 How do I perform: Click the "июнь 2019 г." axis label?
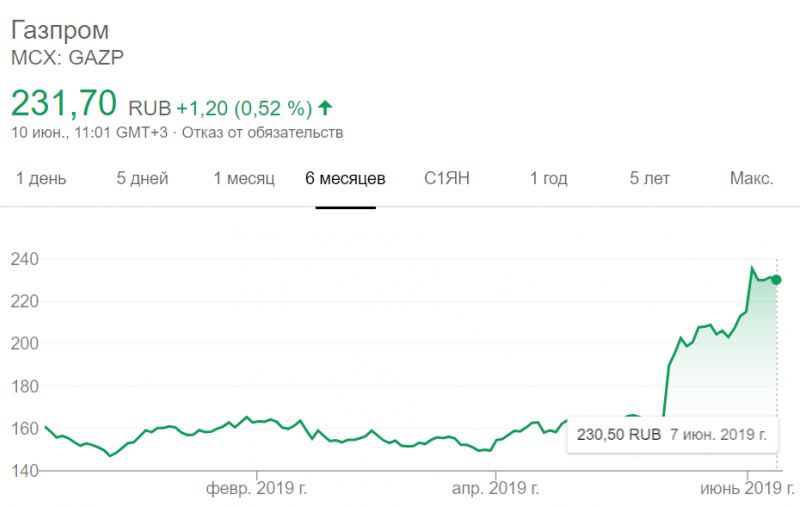tap(747, 489)
